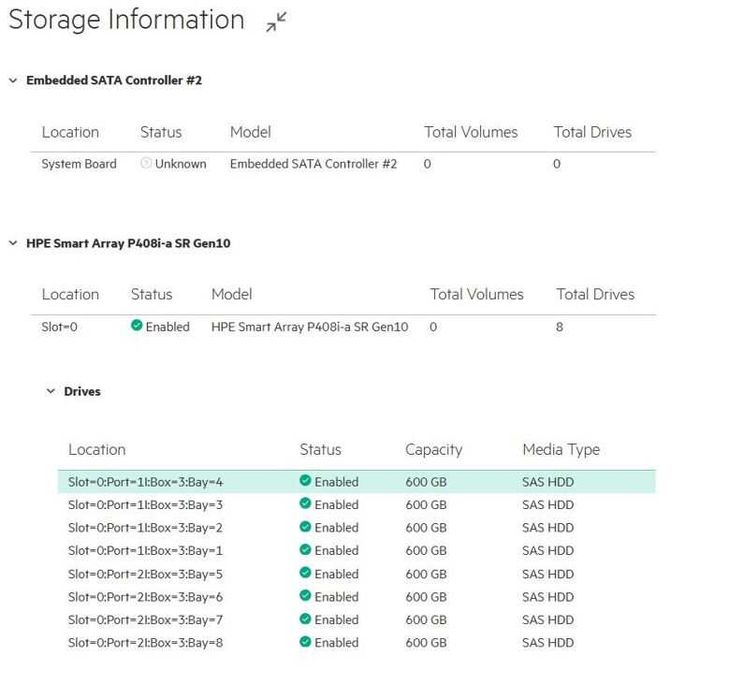
Task: Click Enabled status icon for Bay=5 drive
Action: [305, 573]
